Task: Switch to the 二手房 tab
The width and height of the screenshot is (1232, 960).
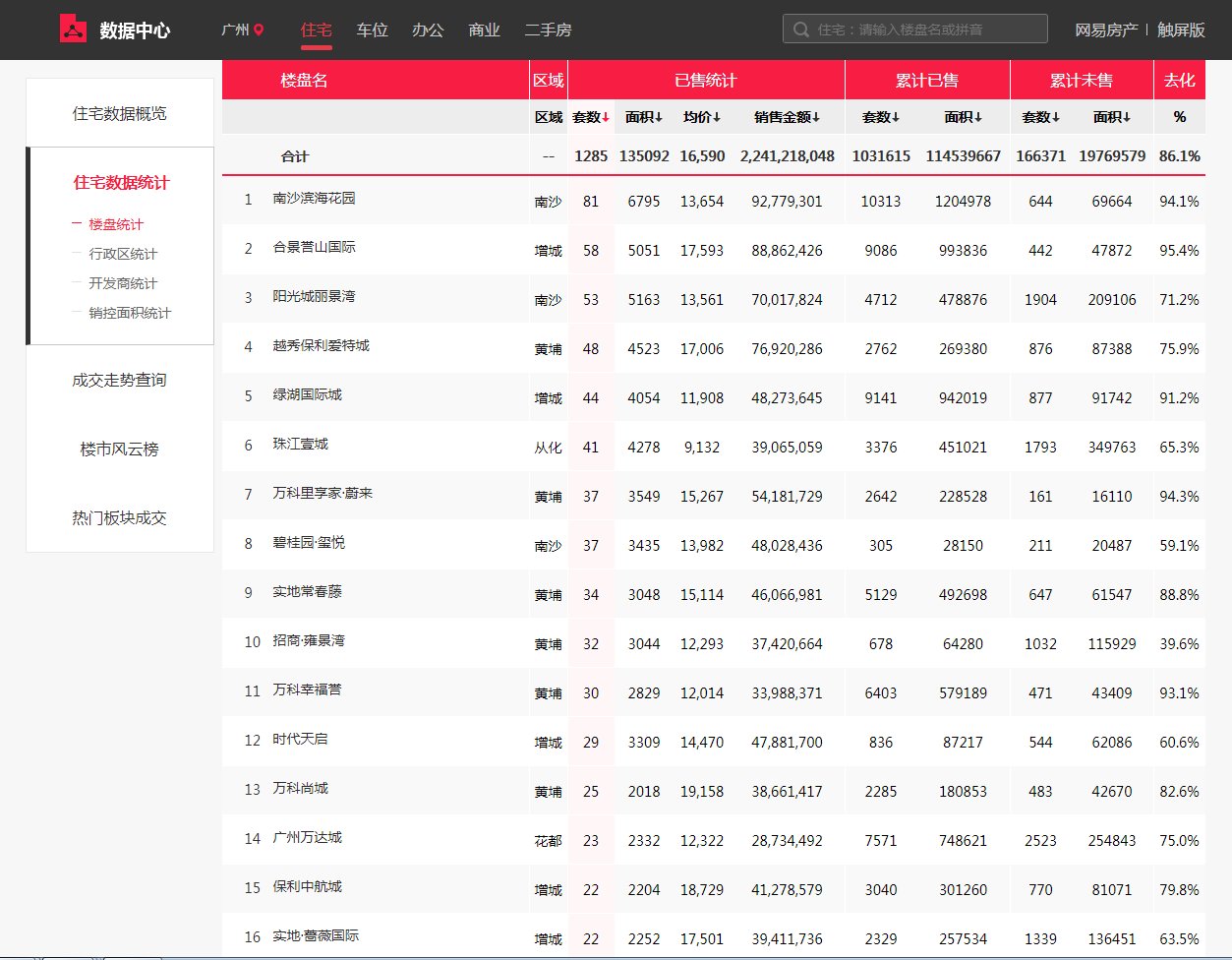Action: pos(548,30)
